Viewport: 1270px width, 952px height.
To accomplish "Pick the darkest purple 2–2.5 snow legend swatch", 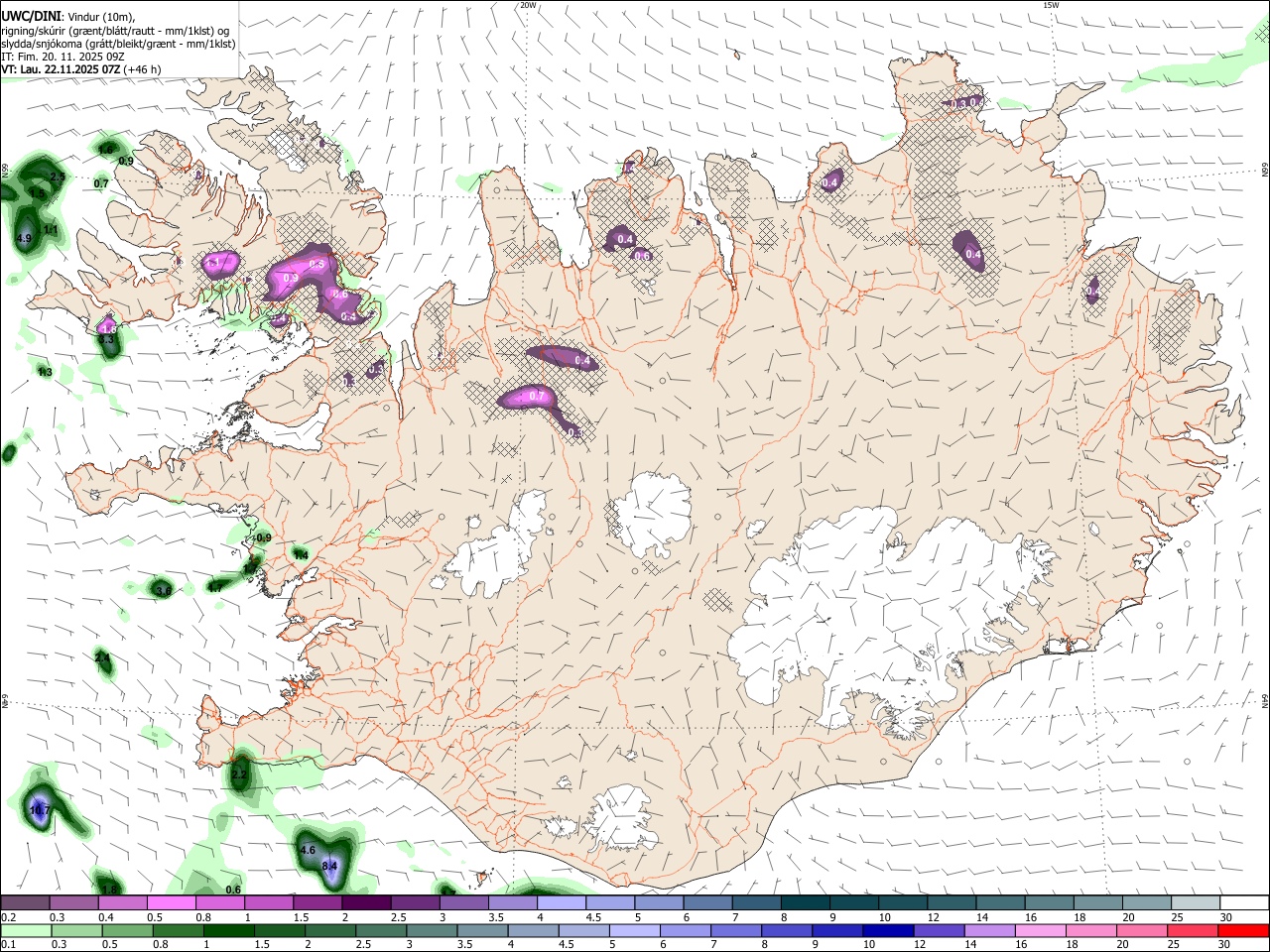I will click(x=366, y=902).
